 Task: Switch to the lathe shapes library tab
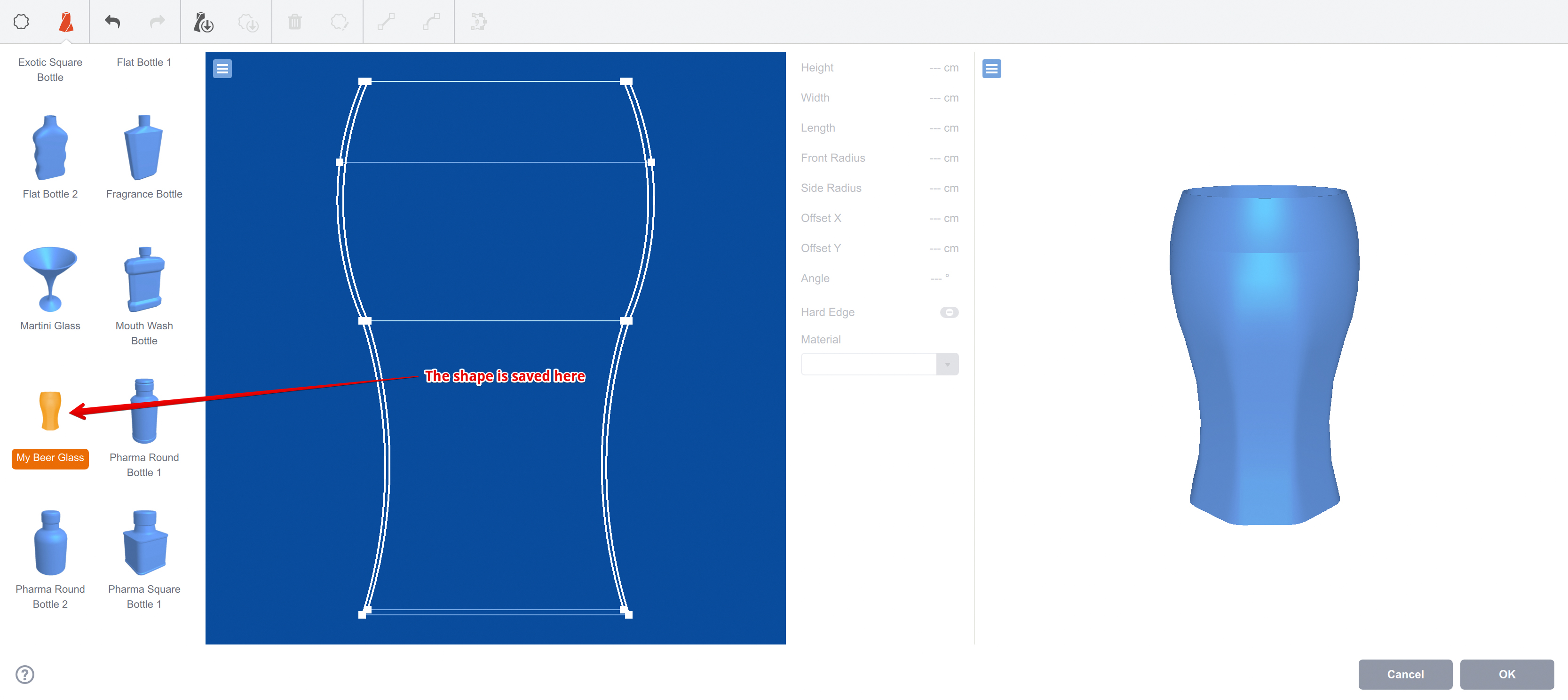tap(66, 22)
